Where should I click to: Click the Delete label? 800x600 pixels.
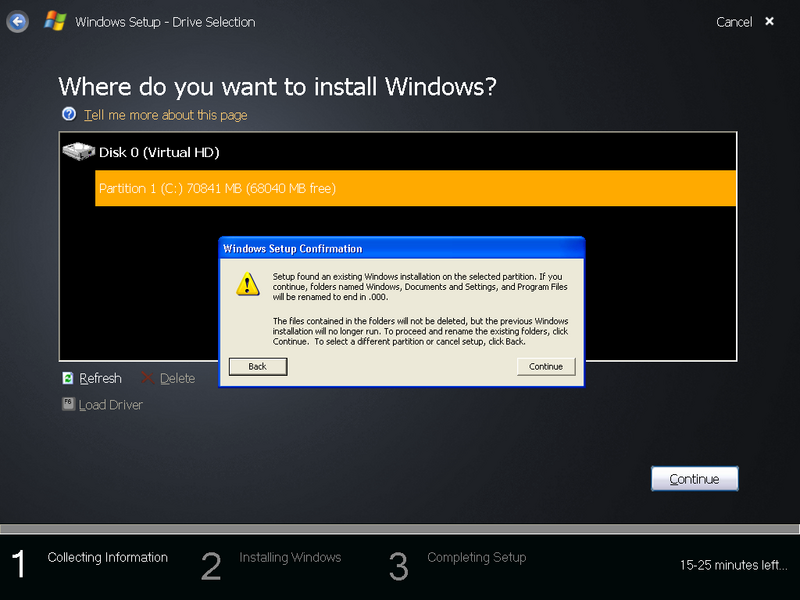(x=178, y=378)
